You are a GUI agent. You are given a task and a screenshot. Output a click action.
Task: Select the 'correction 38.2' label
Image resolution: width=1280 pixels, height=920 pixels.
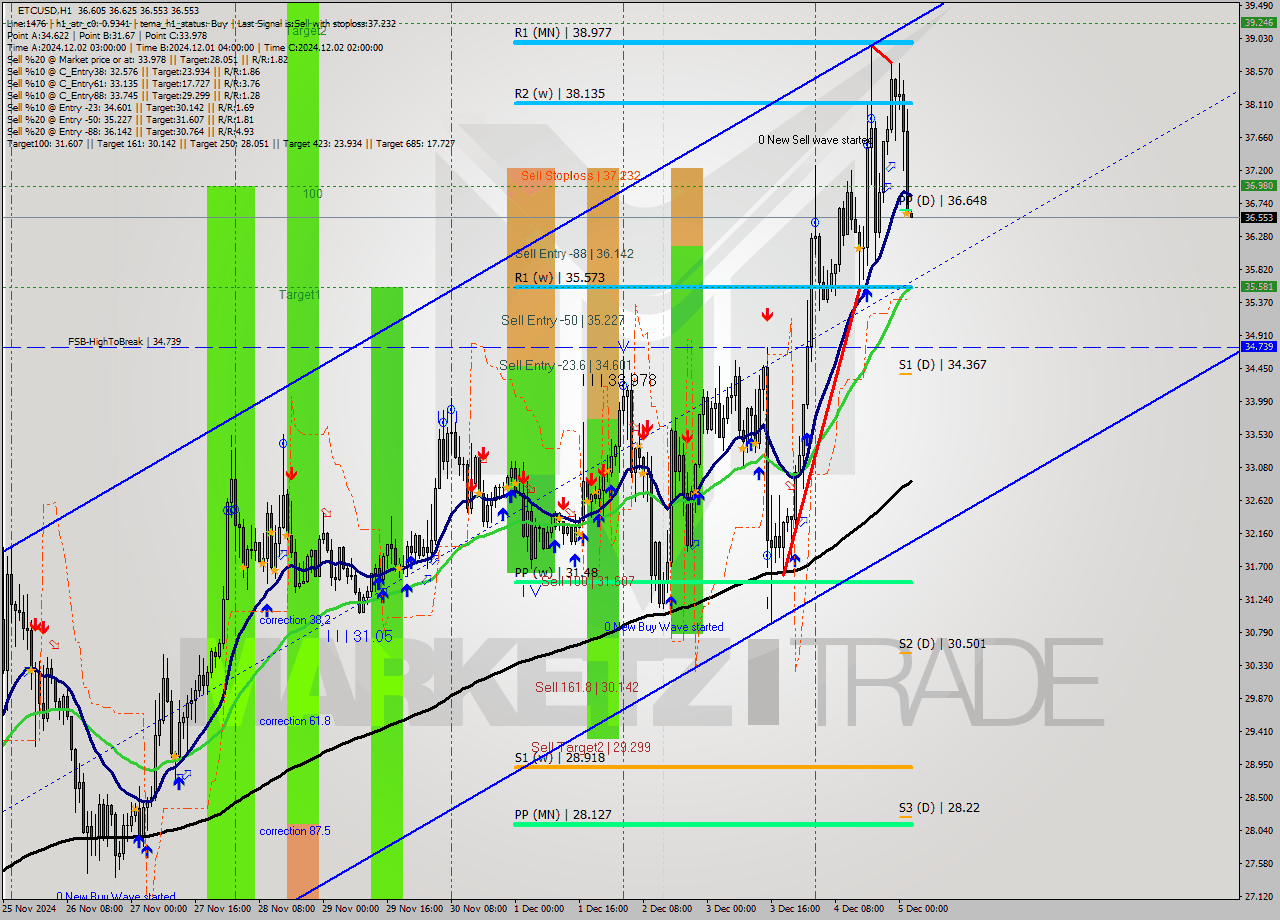coord(295,620)
